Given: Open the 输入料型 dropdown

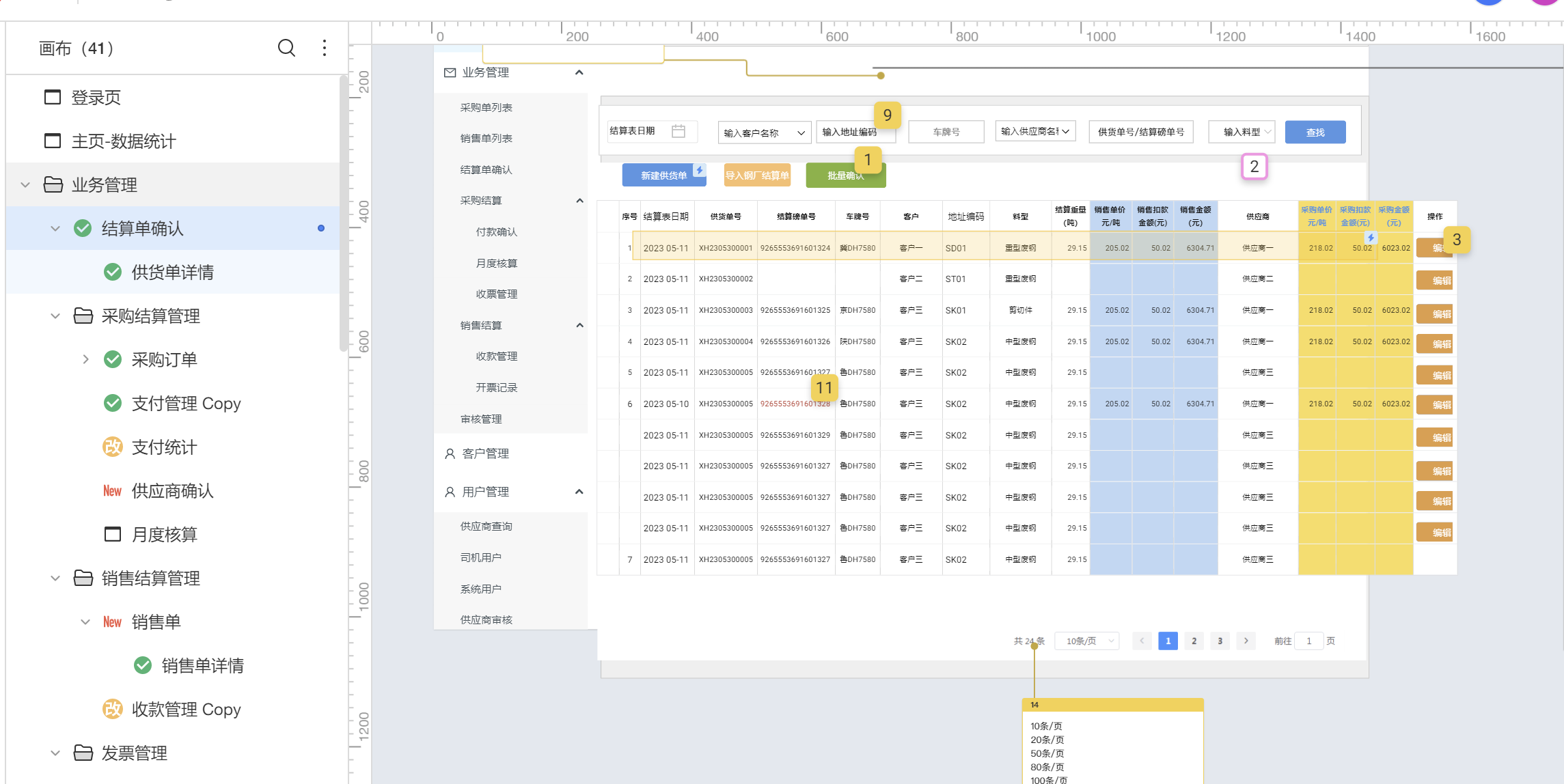Looking at the screenshot, I should 1241,132.
